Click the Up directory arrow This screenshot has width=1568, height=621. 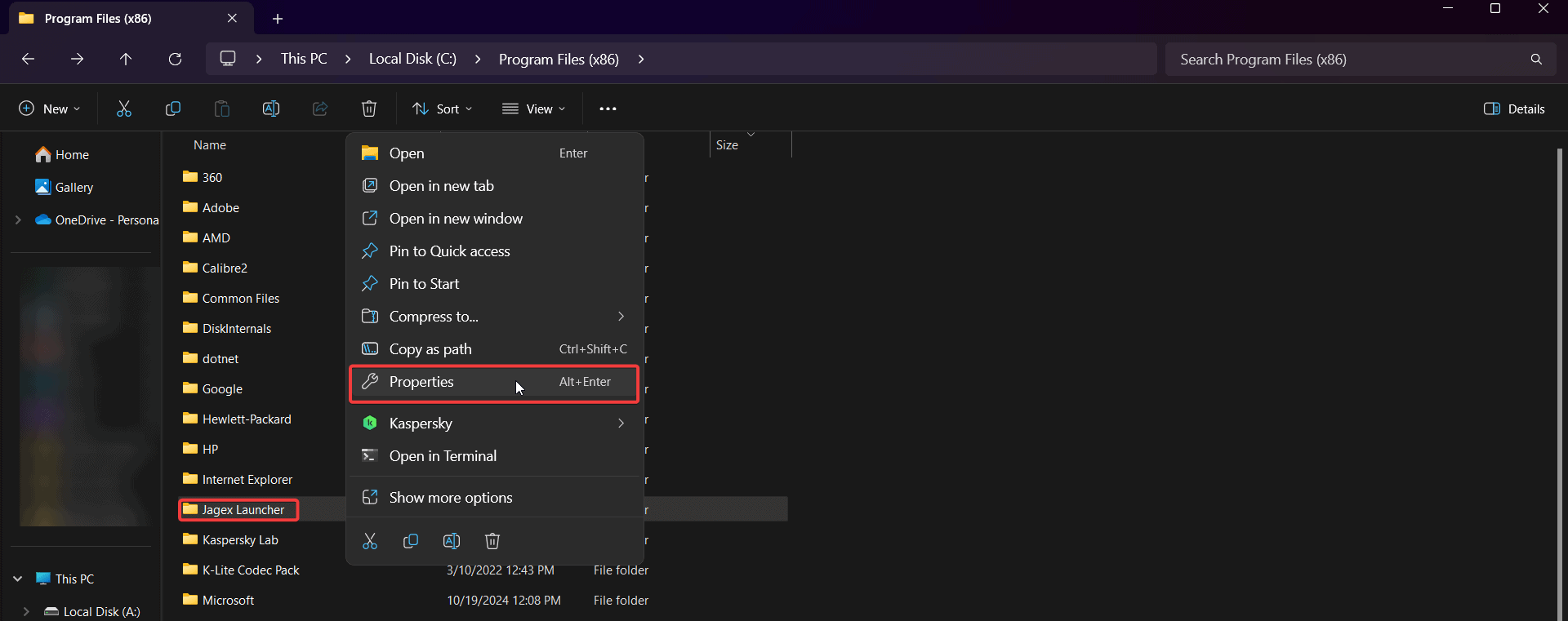point(126,59)
